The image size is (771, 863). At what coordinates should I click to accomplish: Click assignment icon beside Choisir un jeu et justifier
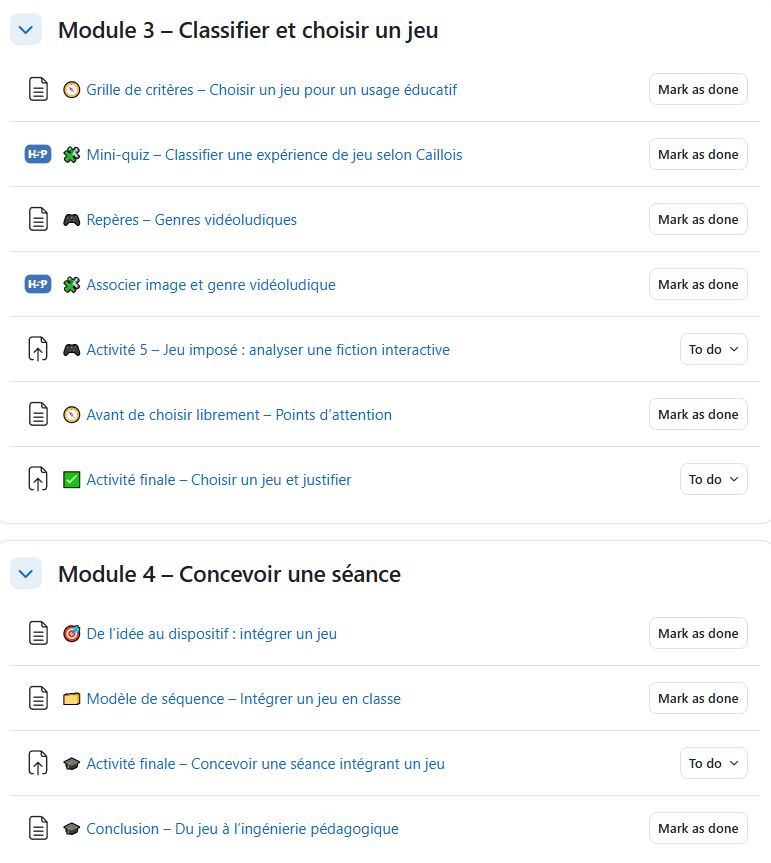pos(37,479)
